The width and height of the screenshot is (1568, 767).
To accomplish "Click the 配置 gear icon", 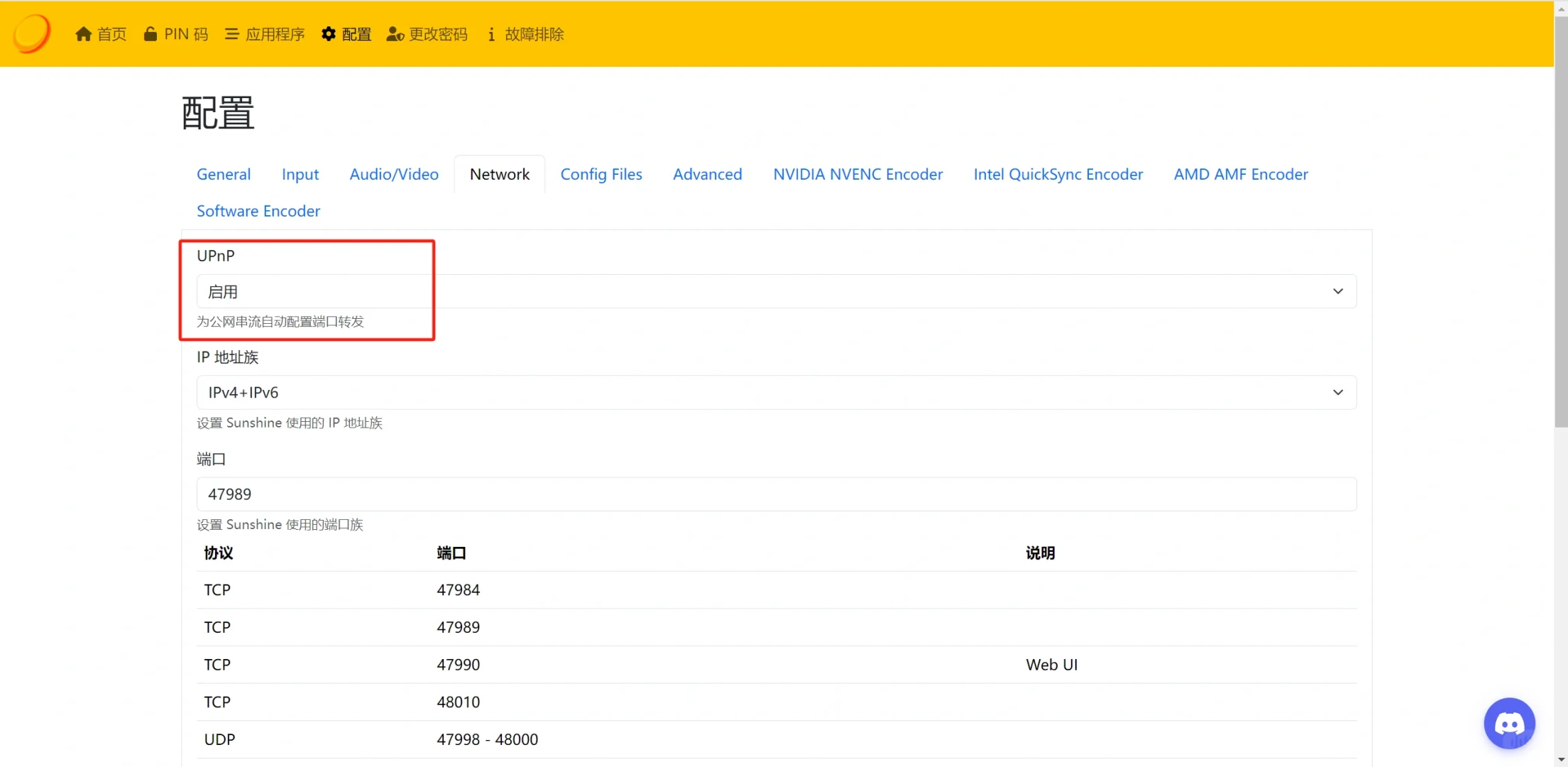I will tap(328, 34).
